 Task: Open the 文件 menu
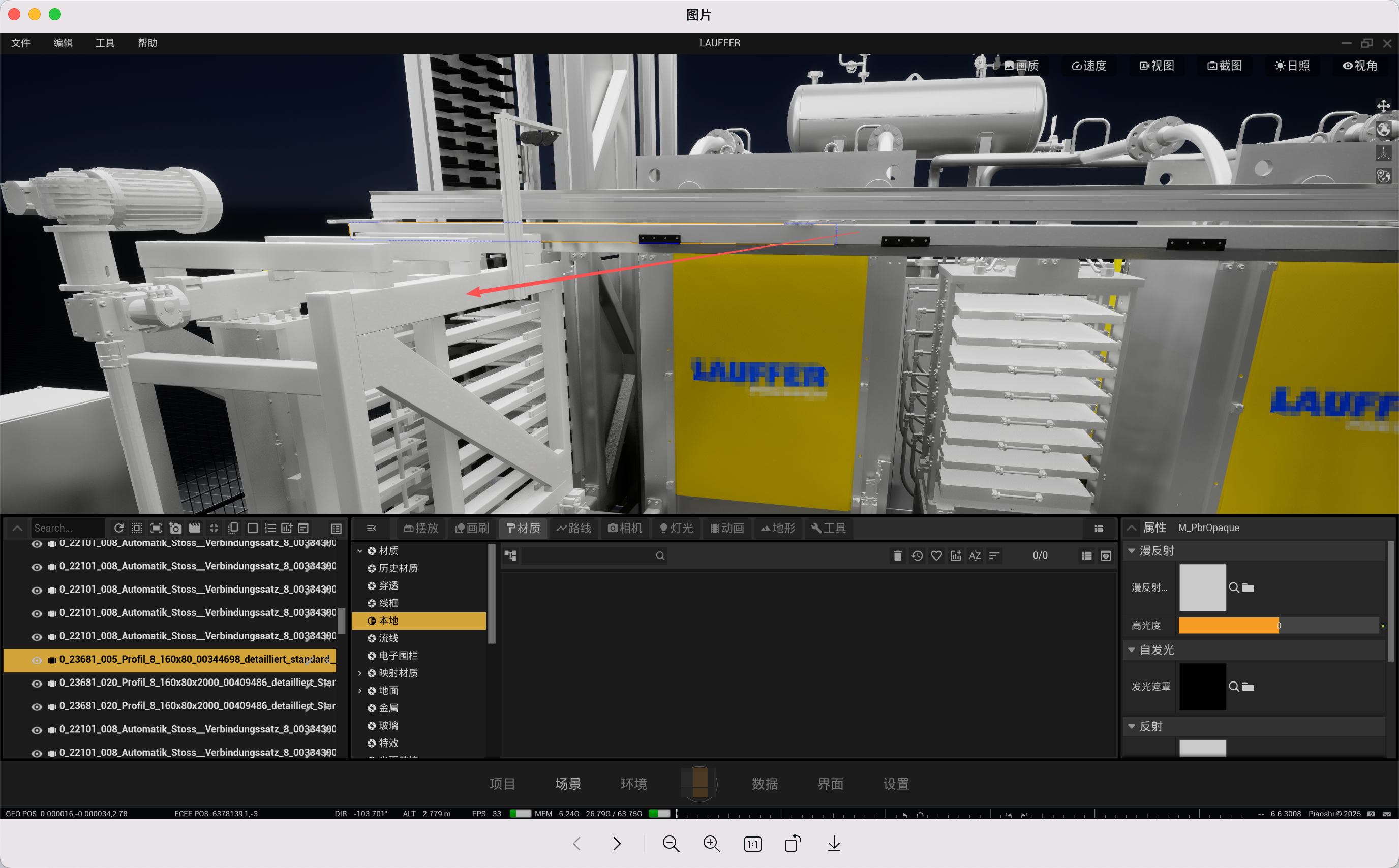(x=21, y=43)
